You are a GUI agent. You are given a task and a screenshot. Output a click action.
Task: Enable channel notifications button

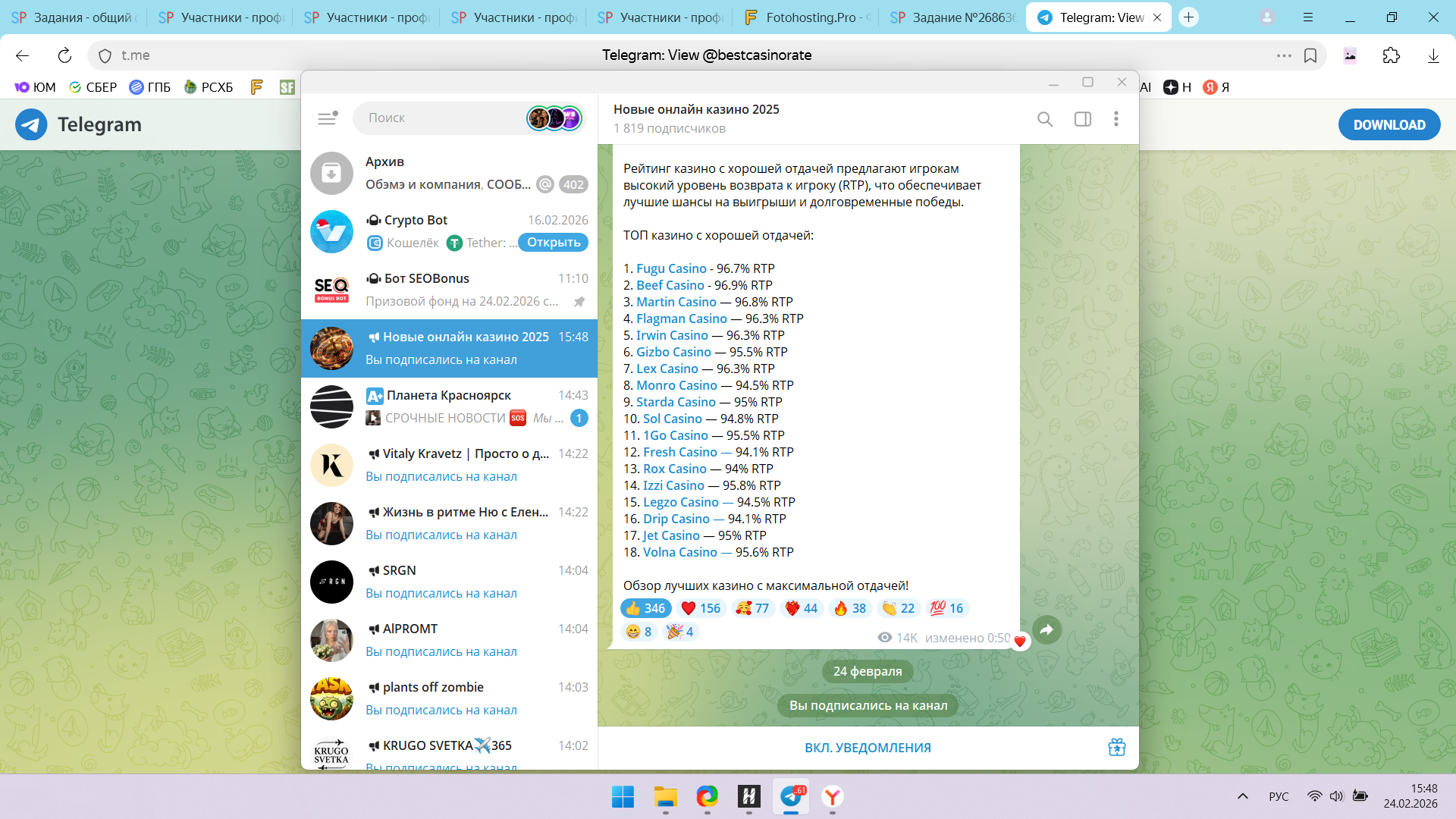tap(868, 748)
